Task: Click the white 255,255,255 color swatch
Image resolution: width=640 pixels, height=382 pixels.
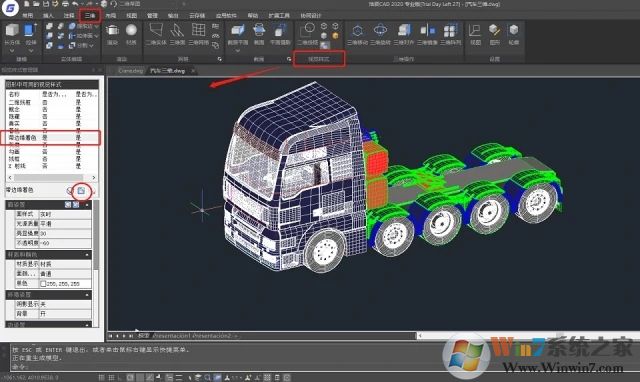Action: click(43, 283)
